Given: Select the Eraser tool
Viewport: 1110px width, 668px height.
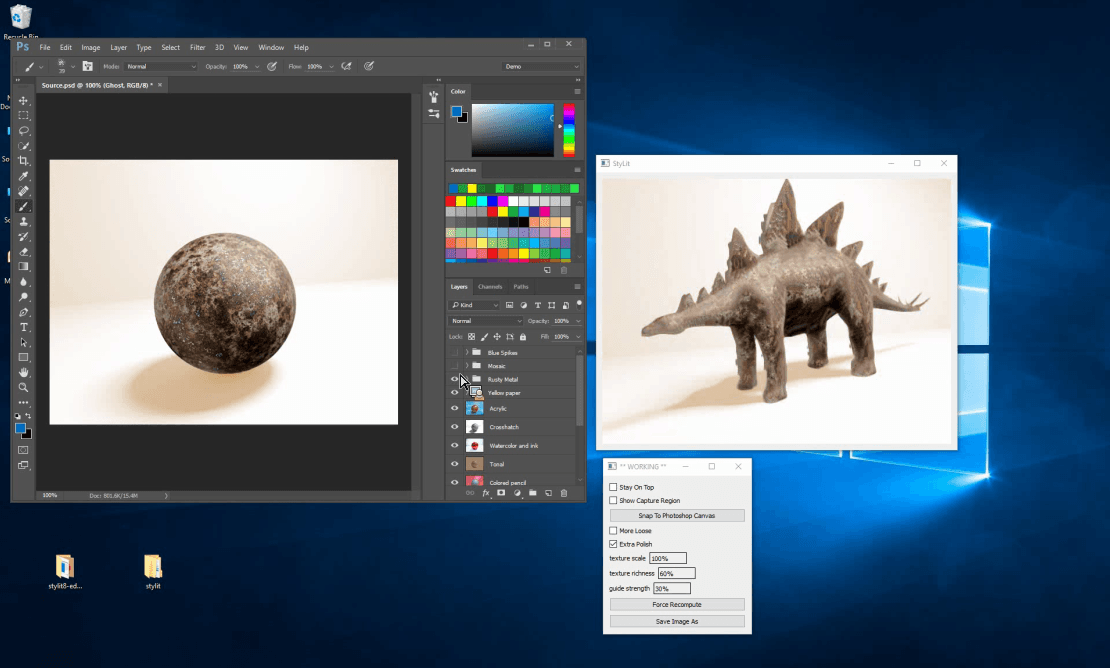Looking at the screenshot, I should click(23, 252).
